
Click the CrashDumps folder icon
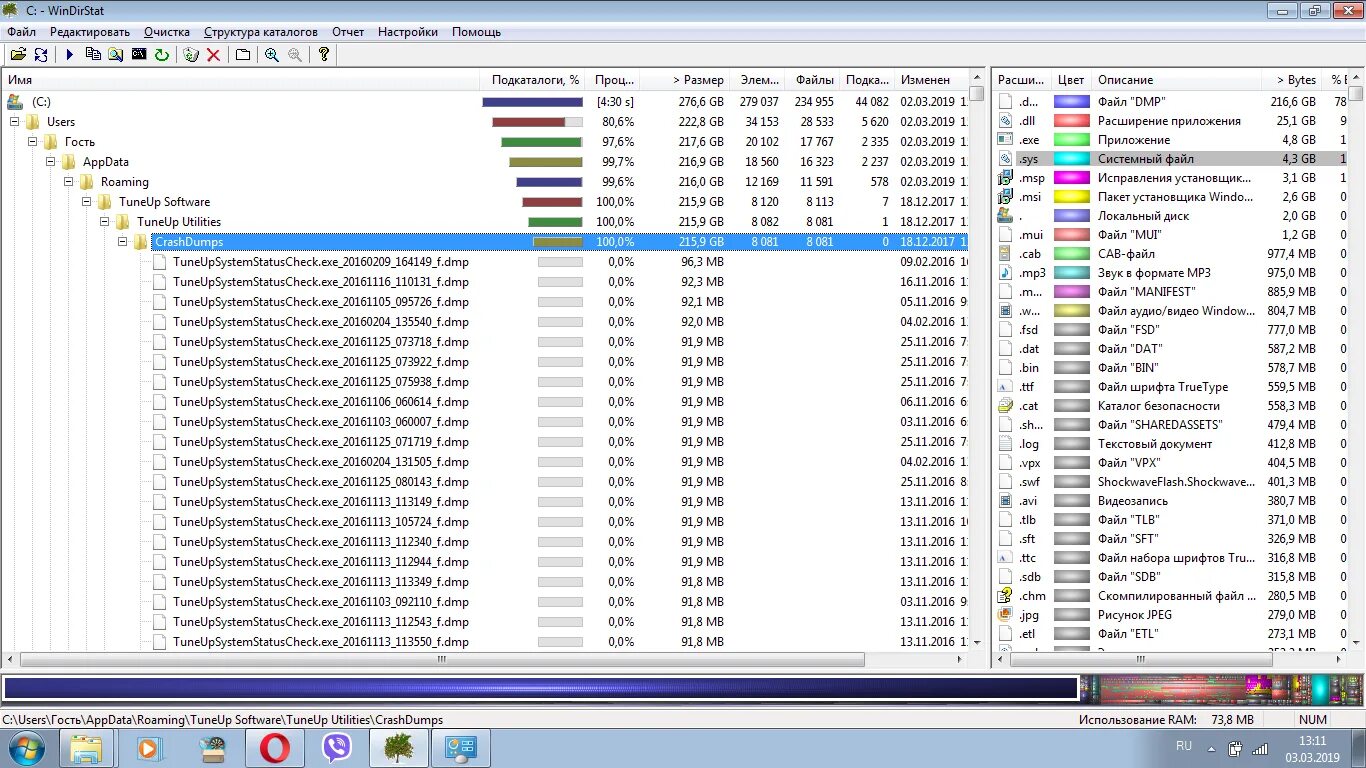pos(141,242)
